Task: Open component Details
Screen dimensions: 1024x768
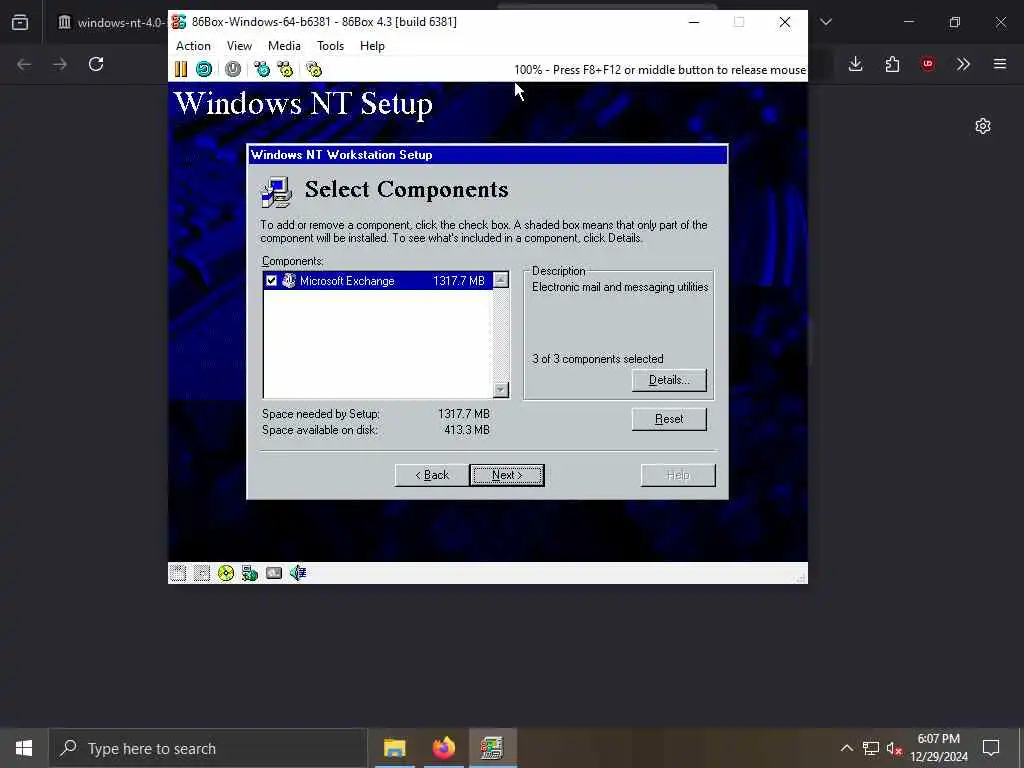Action: tap(669, 380)
